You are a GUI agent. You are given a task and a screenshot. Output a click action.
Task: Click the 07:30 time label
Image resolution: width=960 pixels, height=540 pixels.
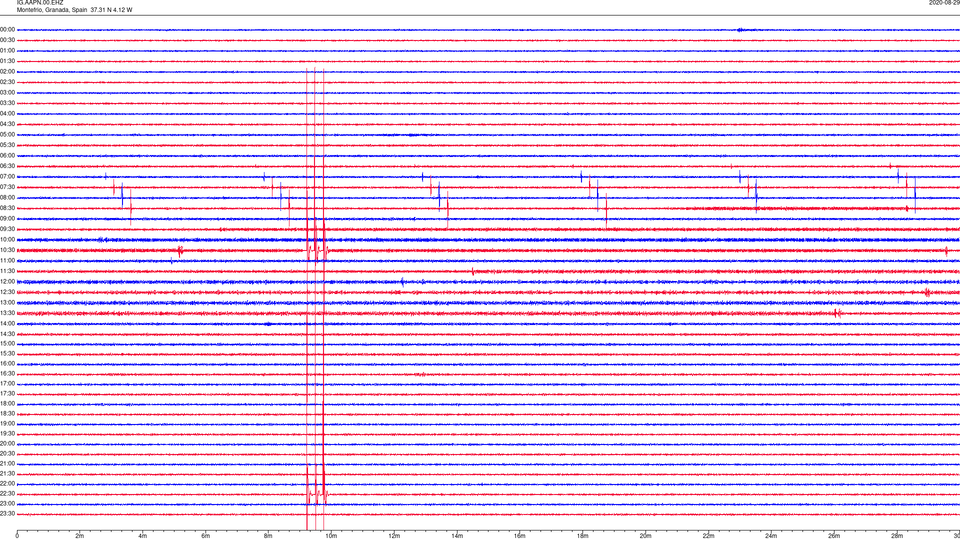coord(7,187)
